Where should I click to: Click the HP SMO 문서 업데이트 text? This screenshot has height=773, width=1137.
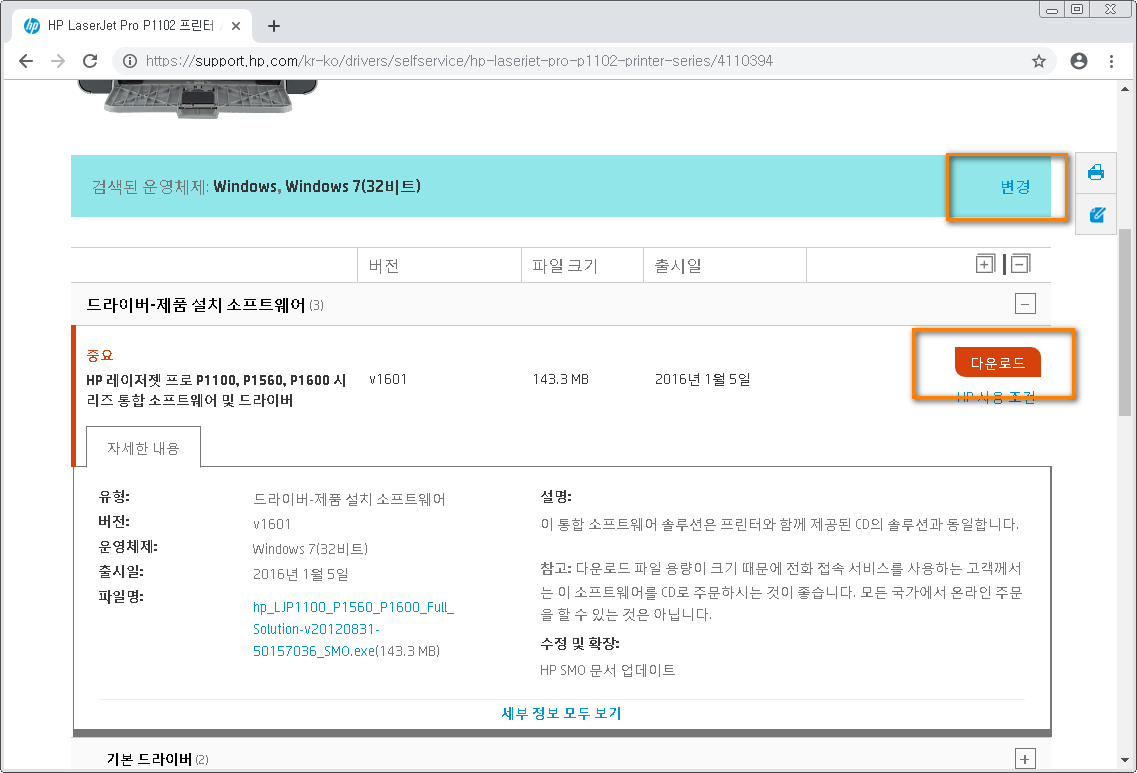(608, 670)
